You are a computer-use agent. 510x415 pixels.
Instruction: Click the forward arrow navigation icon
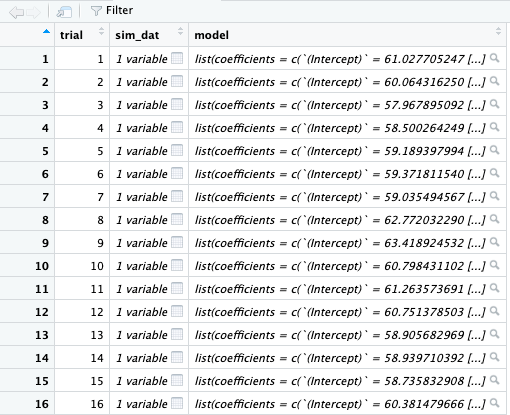coord(33,12)
